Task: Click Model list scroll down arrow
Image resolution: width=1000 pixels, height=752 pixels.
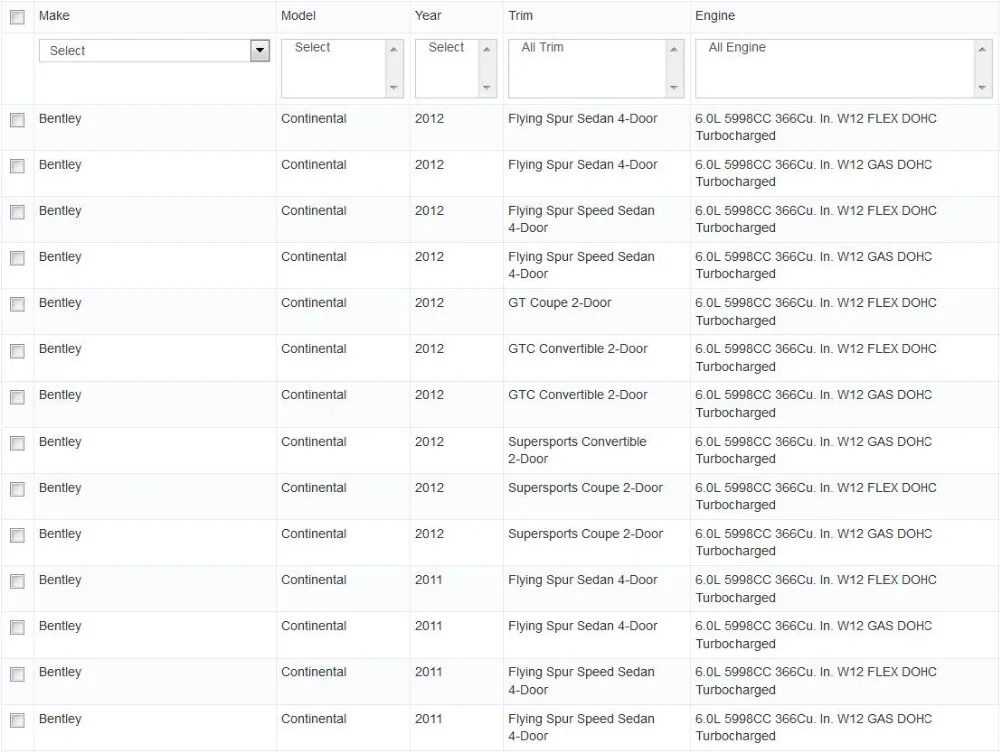Action: [x=393, y=87]
